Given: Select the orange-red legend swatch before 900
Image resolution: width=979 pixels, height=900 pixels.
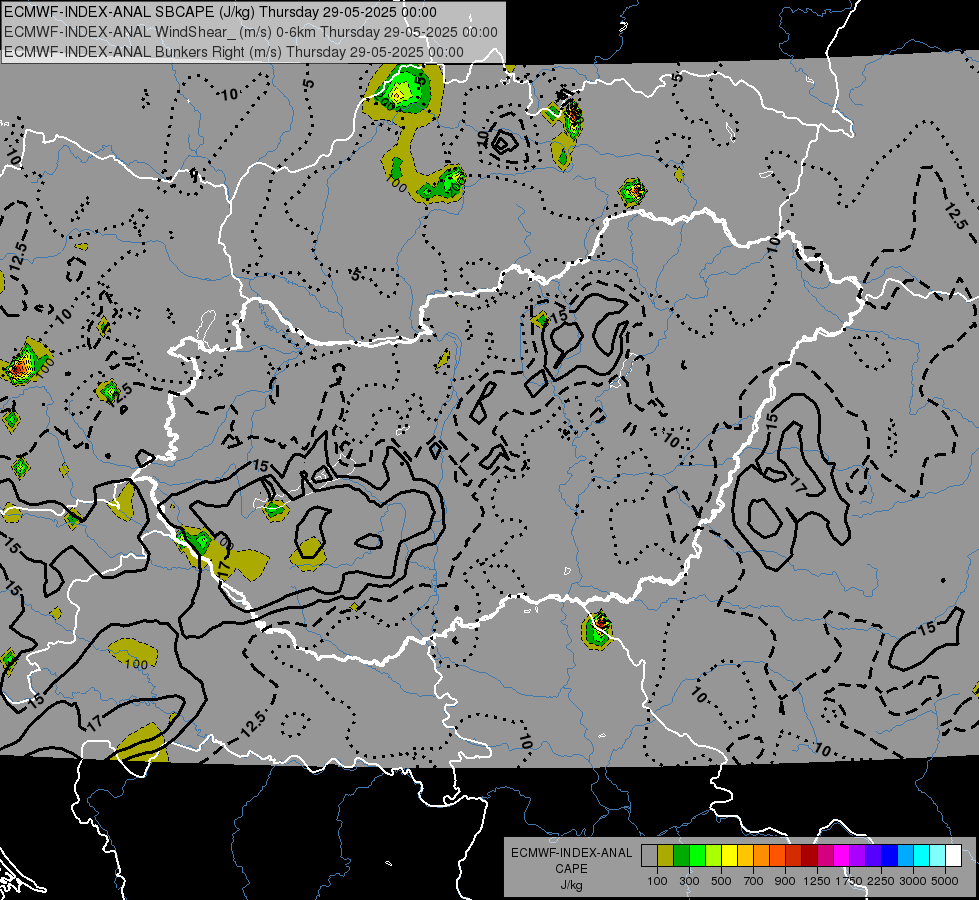Looking at the screenshot, I should point(777,856).
